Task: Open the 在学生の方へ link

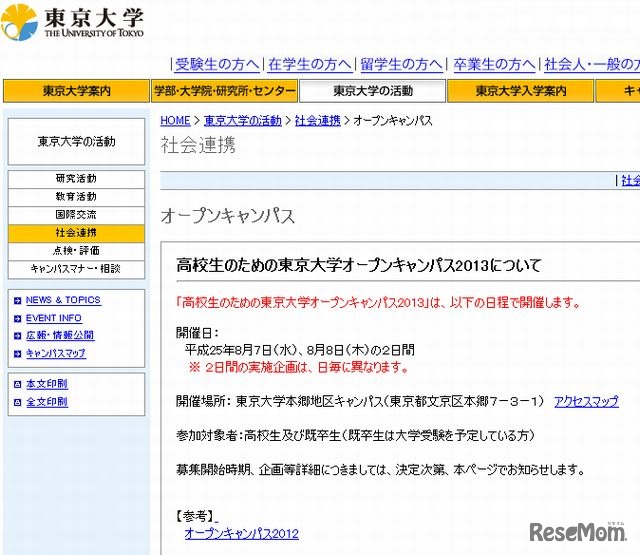Action: point(310,64)
